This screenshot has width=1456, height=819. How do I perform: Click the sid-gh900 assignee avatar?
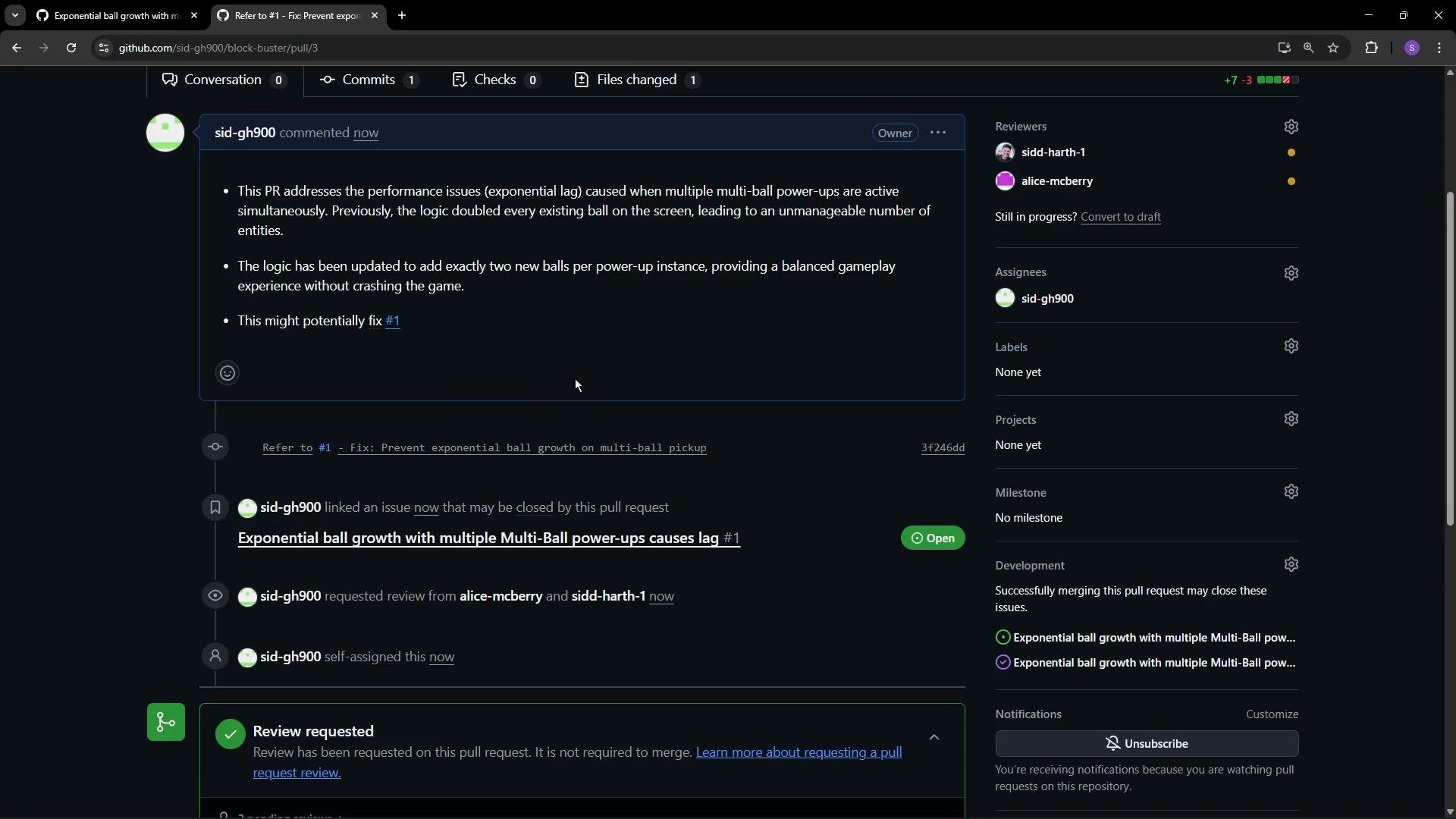pos(1005,298)
